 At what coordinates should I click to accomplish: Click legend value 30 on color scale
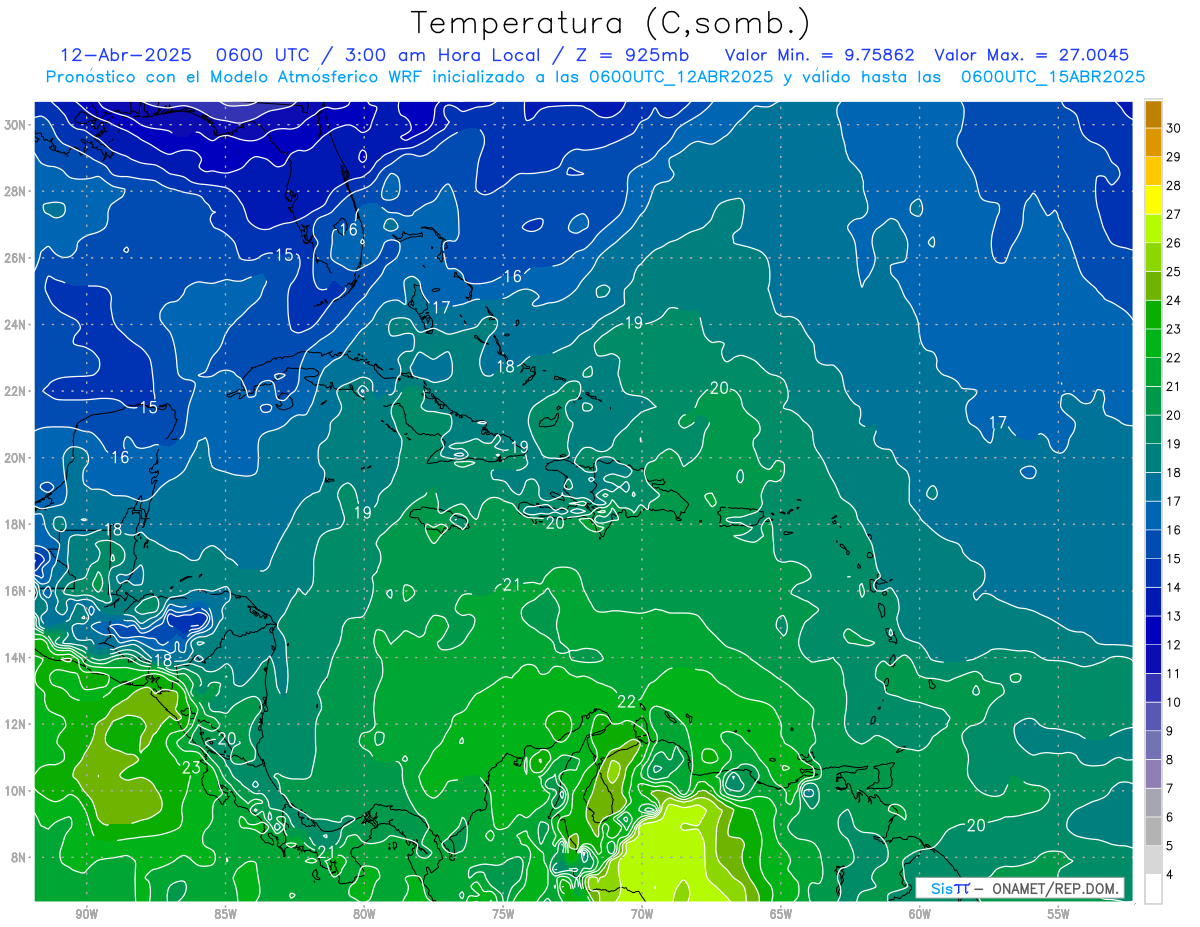(x=1173, y=127)
